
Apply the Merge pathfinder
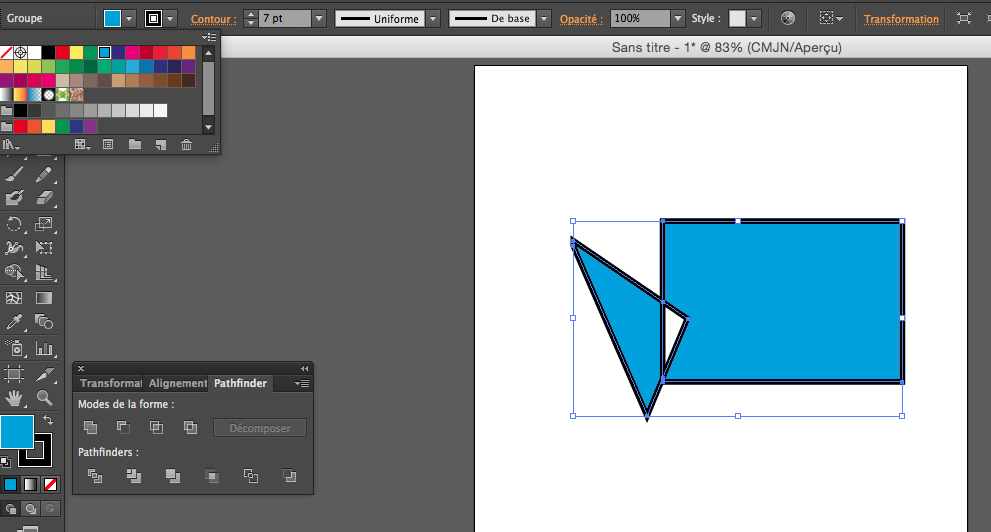[x=173, y=476]
